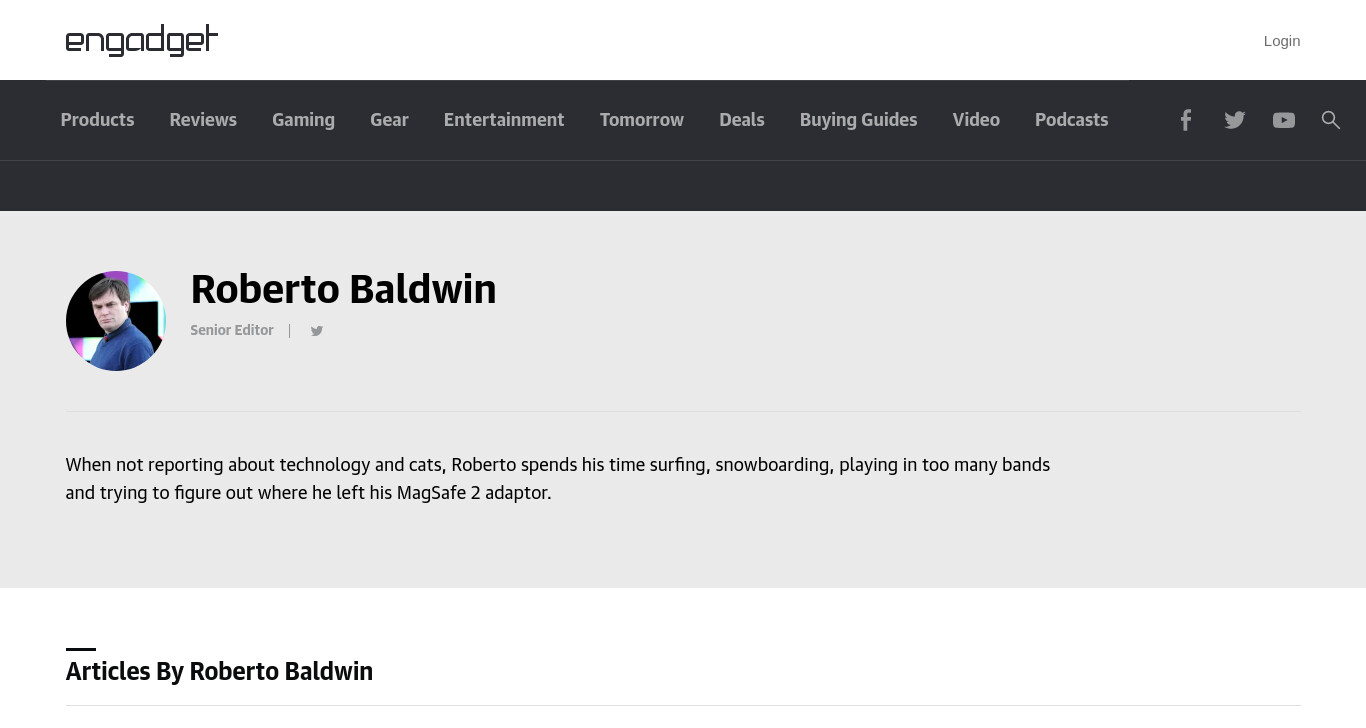Visit Roberto Baldwin's Twitter profile icon
This screenshot has height=728, width=1366.
[317, 331]
